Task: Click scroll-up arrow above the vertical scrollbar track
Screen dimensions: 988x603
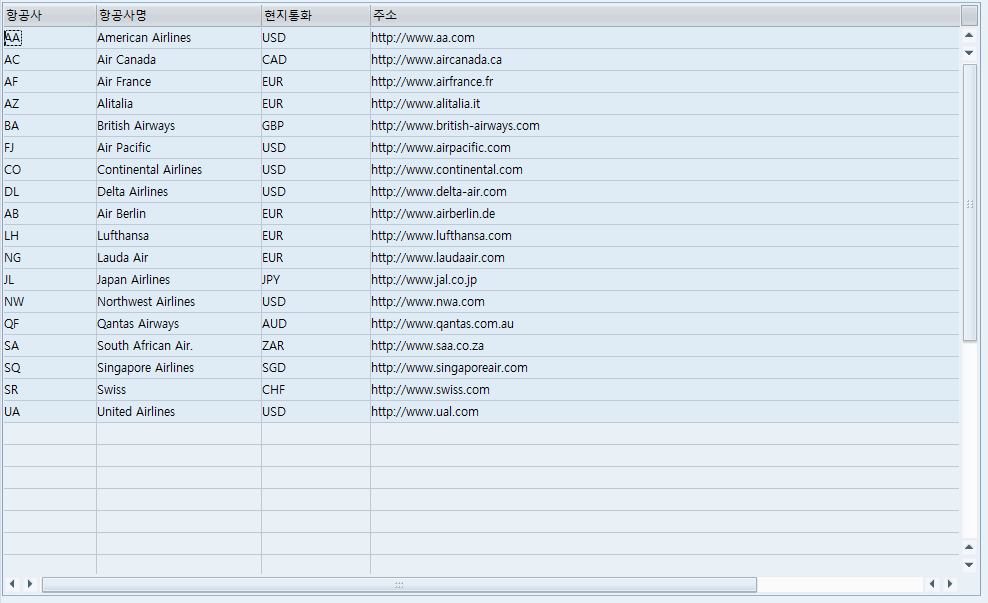Action: coord(969,35)
